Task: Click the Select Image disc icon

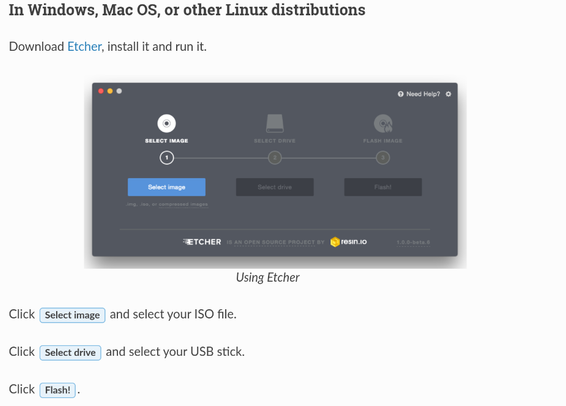Action: (x=166, y=123)
